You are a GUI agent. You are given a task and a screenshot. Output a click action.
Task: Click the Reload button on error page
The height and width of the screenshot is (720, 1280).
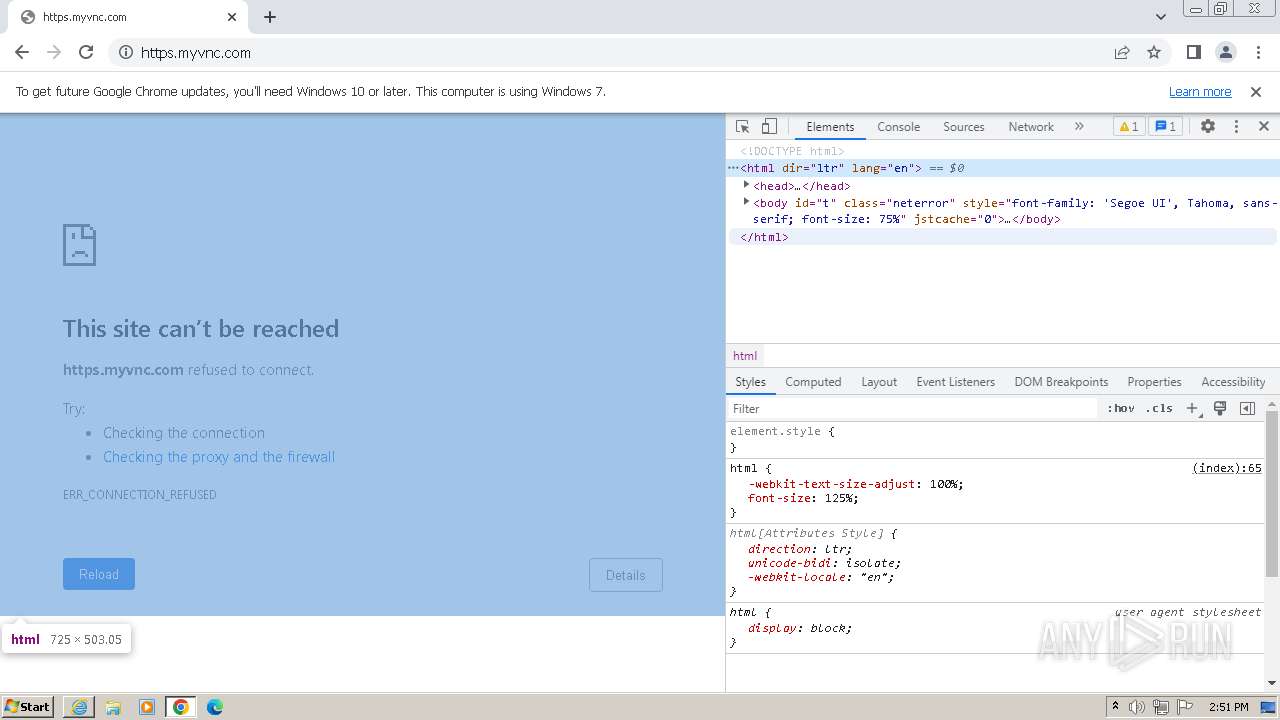pyautogui.click(x=99, y=574)
